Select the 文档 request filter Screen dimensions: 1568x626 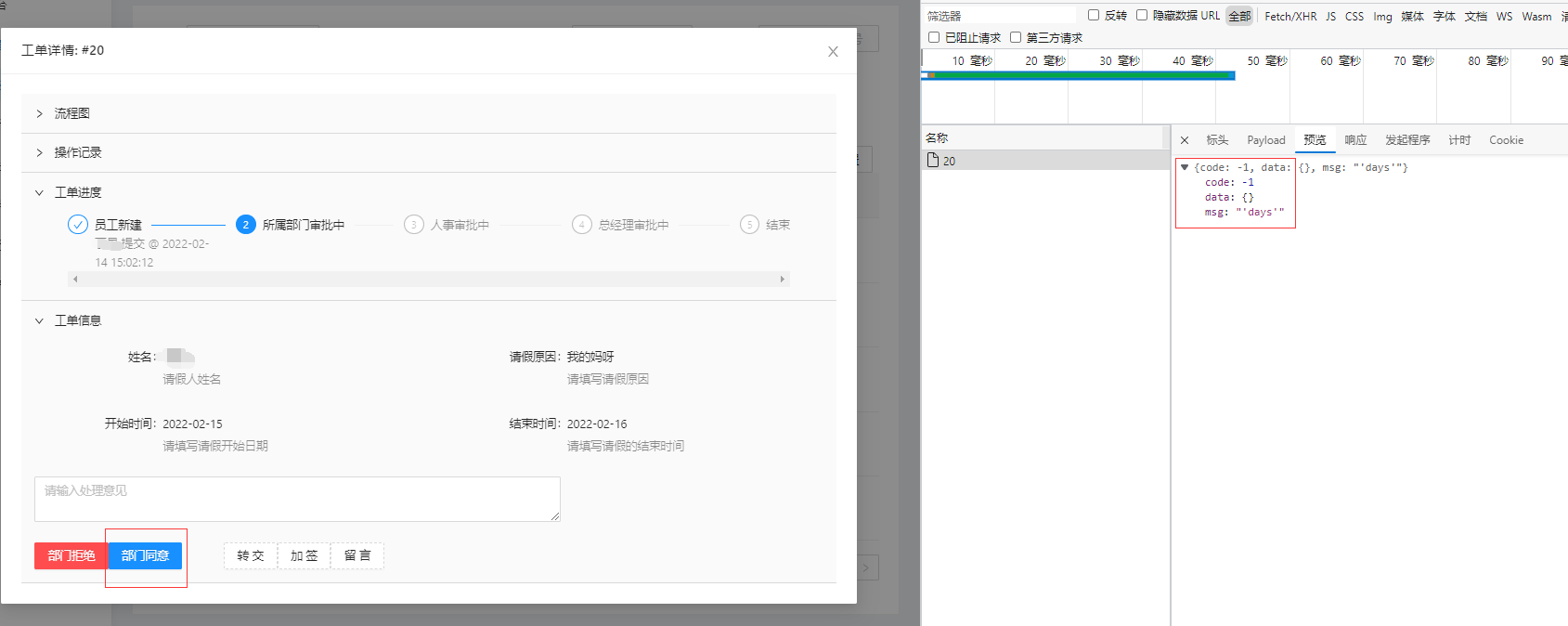point(1475,16)
